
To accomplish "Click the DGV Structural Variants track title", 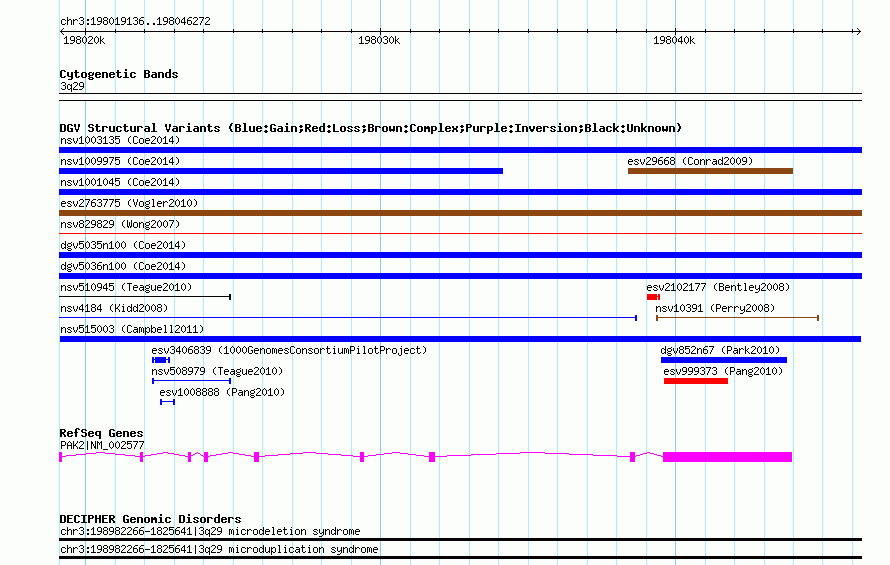I will (371, 128).
